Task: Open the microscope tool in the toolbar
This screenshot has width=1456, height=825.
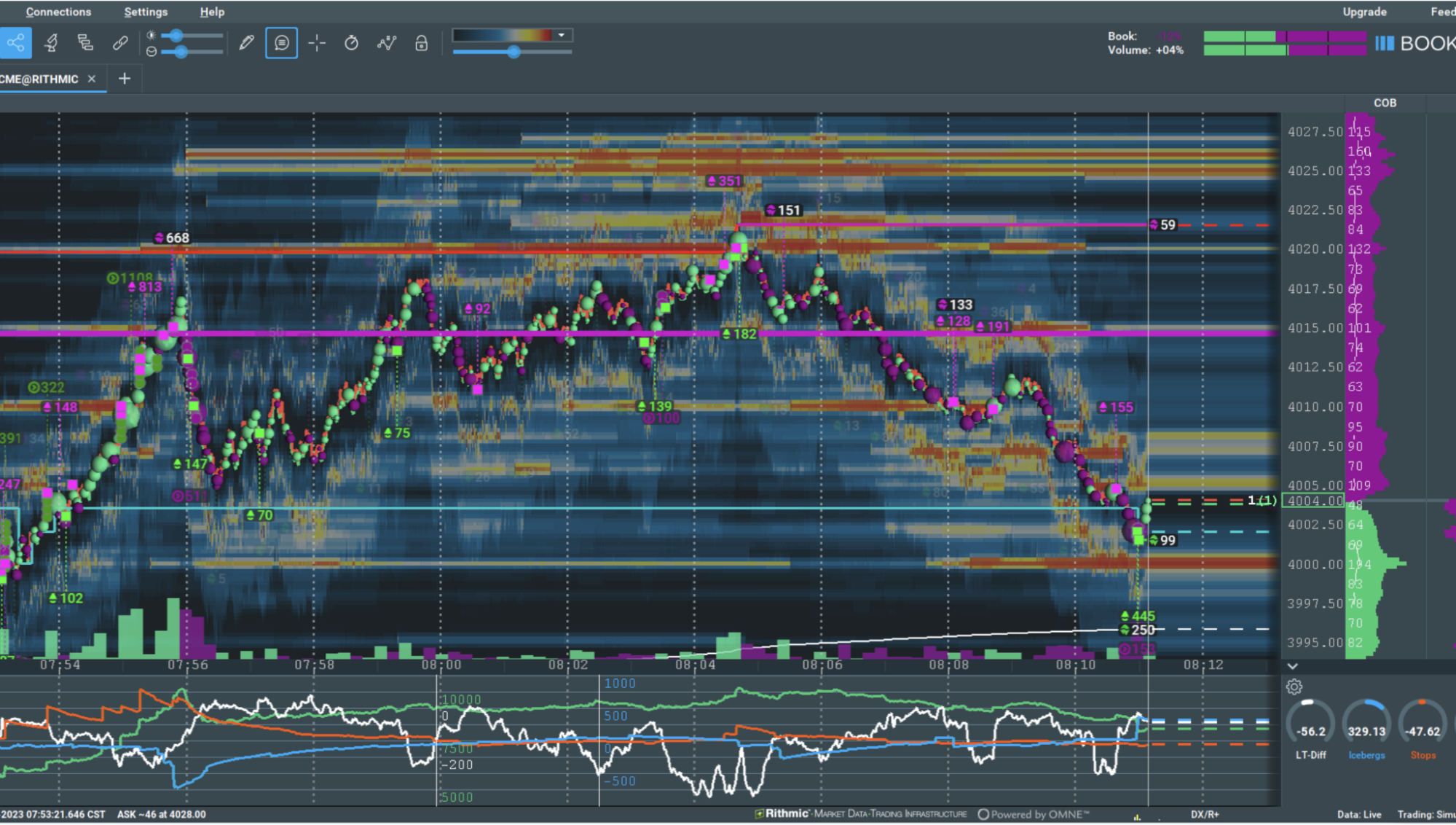Action: click(51, 43)
